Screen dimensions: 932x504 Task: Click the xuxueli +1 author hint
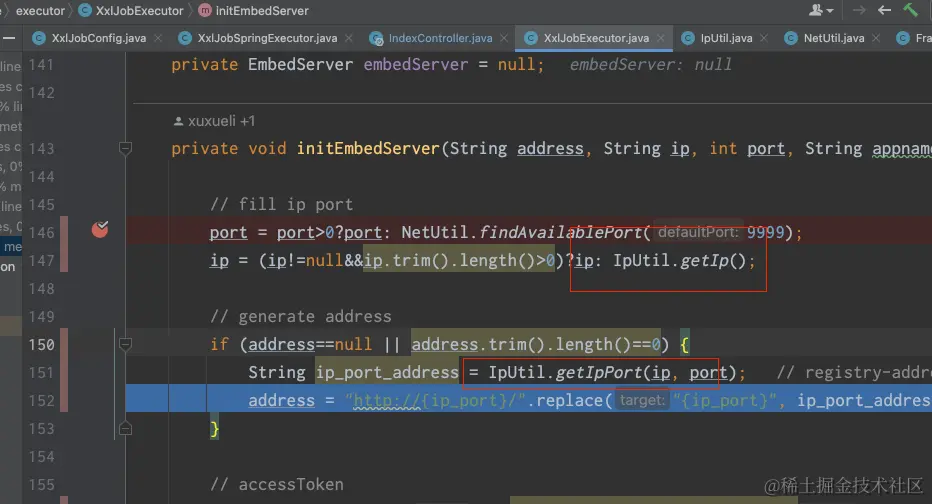click(x=214, y=121)
